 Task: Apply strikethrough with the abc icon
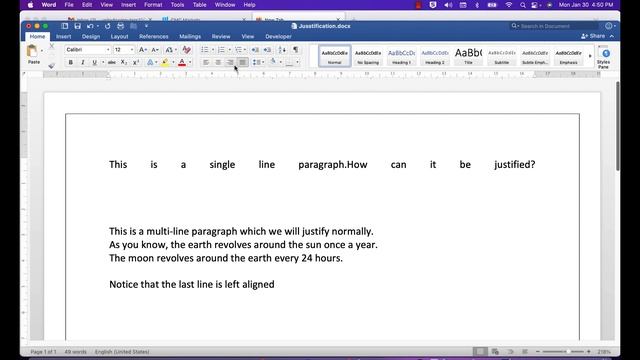point(111,62)
